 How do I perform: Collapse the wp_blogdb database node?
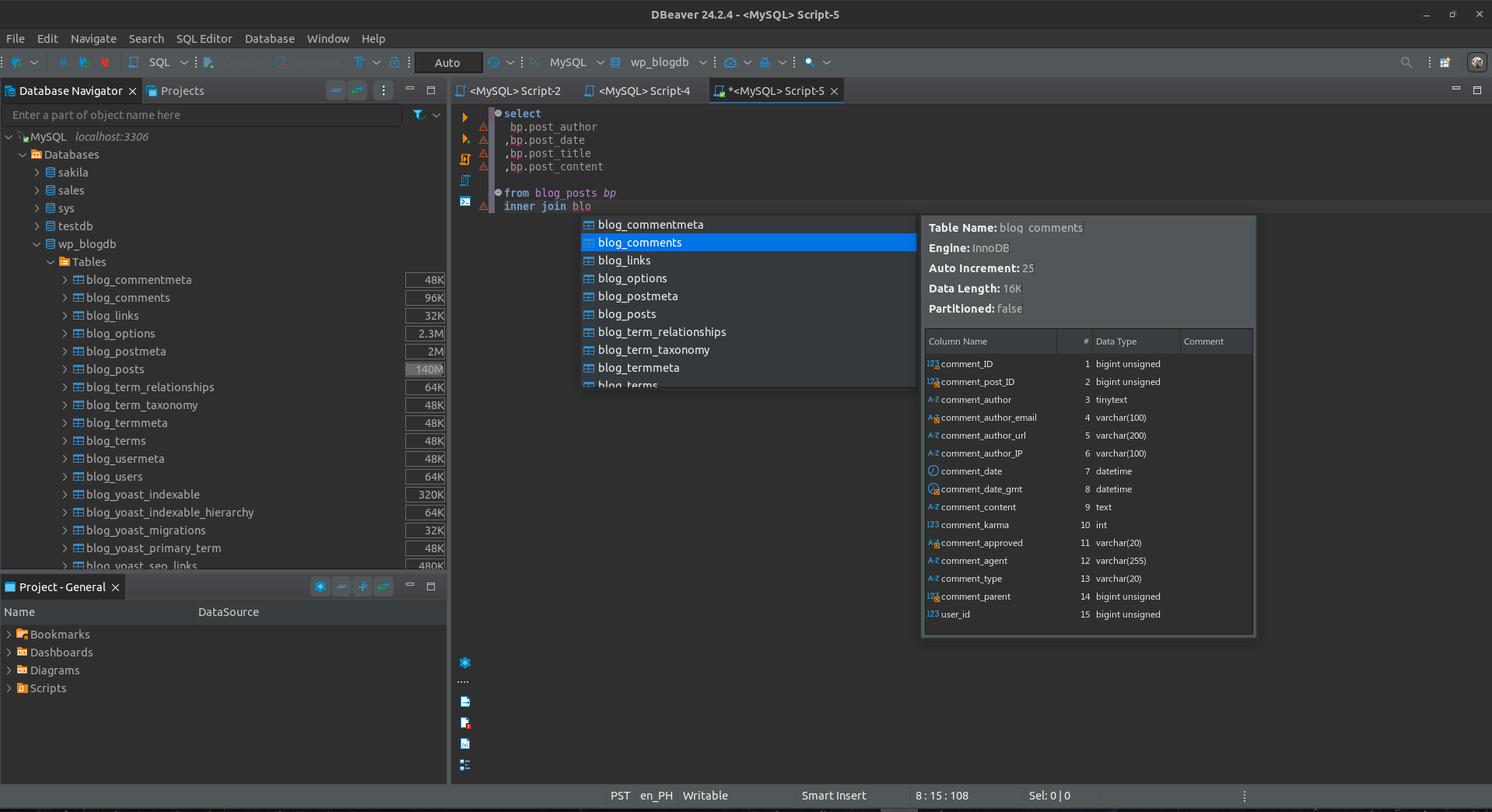(x=37, y=243)
